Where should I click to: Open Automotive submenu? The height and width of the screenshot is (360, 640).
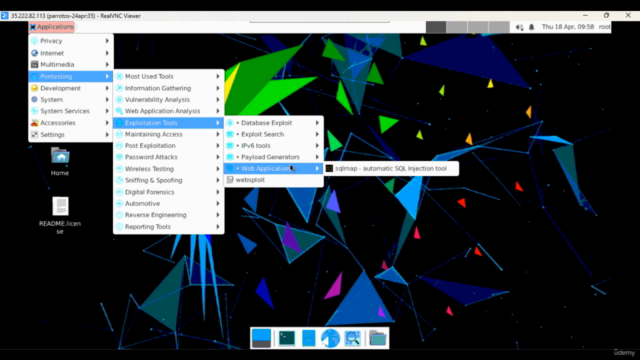[169, 204]
